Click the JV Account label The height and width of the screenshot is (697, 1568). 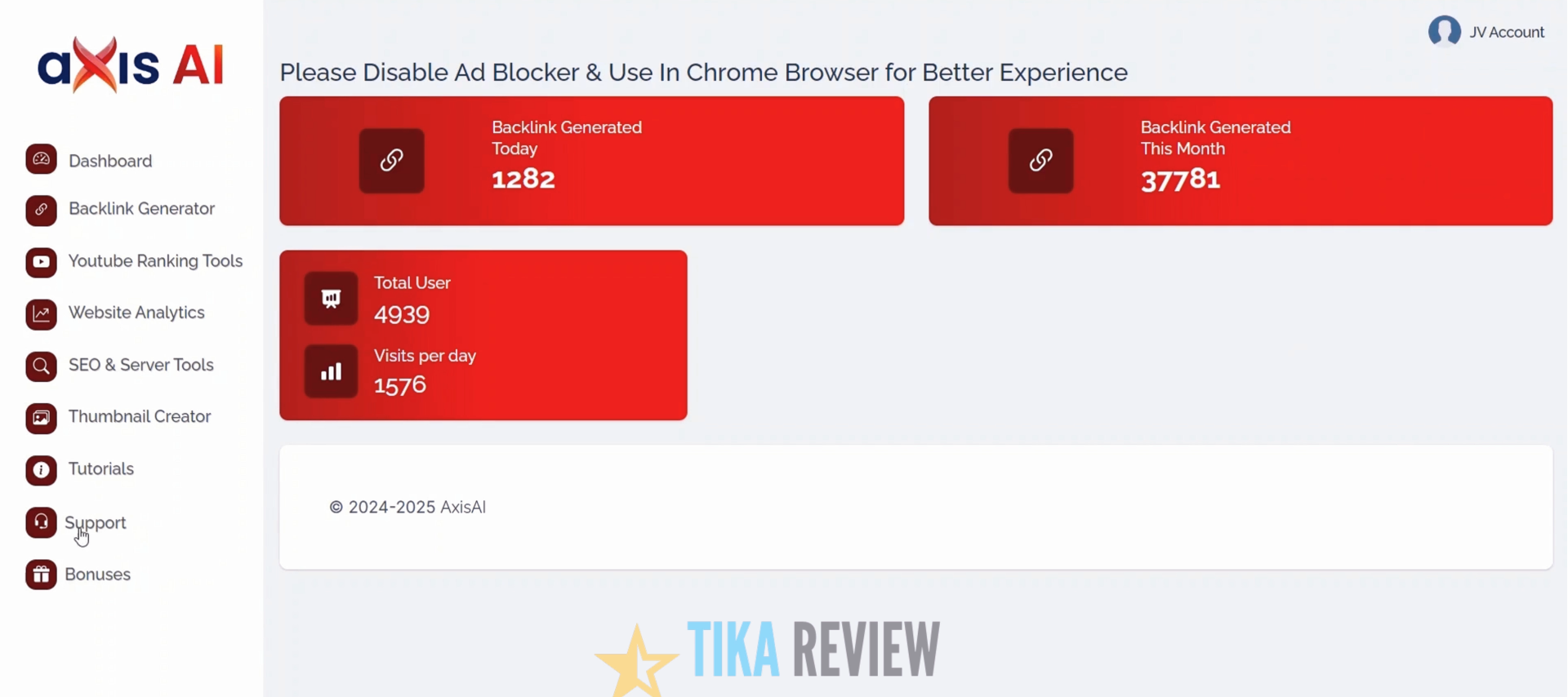[x=1507, y=33]
